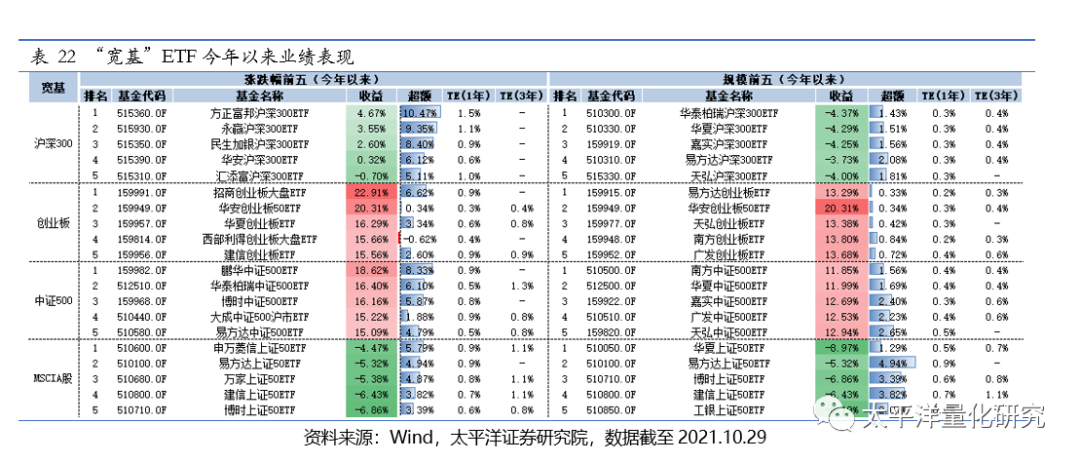Select fund code 510850.OF
Screen dimensions: 1080x463
tap(610, 411)
